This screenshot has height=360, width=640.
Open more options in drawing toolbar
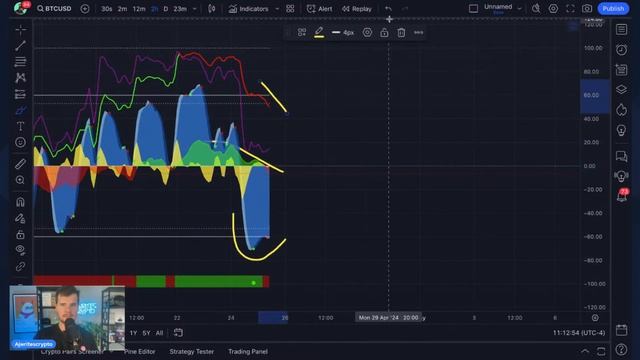point(418,33)
